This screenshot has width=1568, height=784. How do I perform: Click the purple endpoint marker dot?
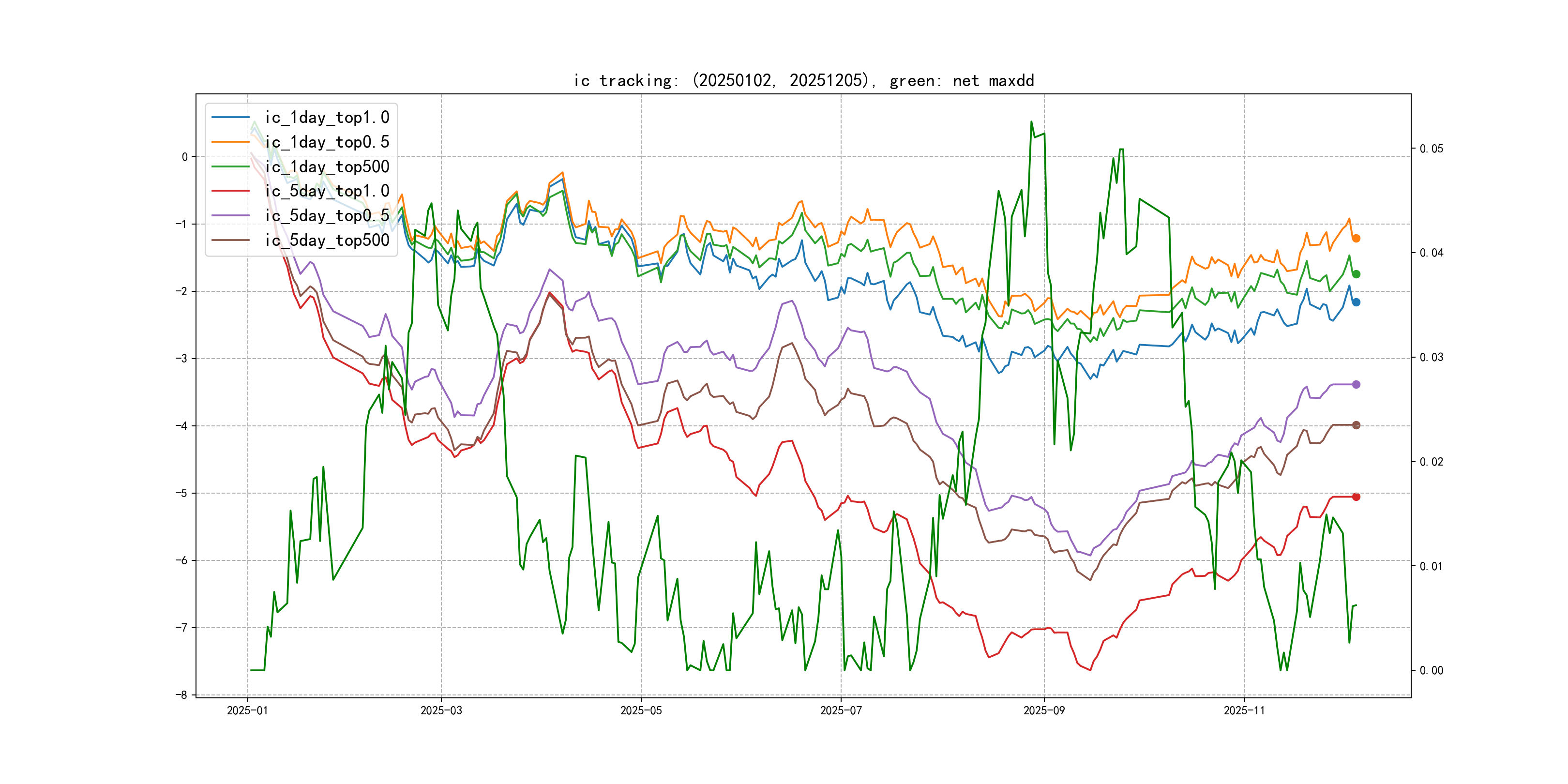1356,385
